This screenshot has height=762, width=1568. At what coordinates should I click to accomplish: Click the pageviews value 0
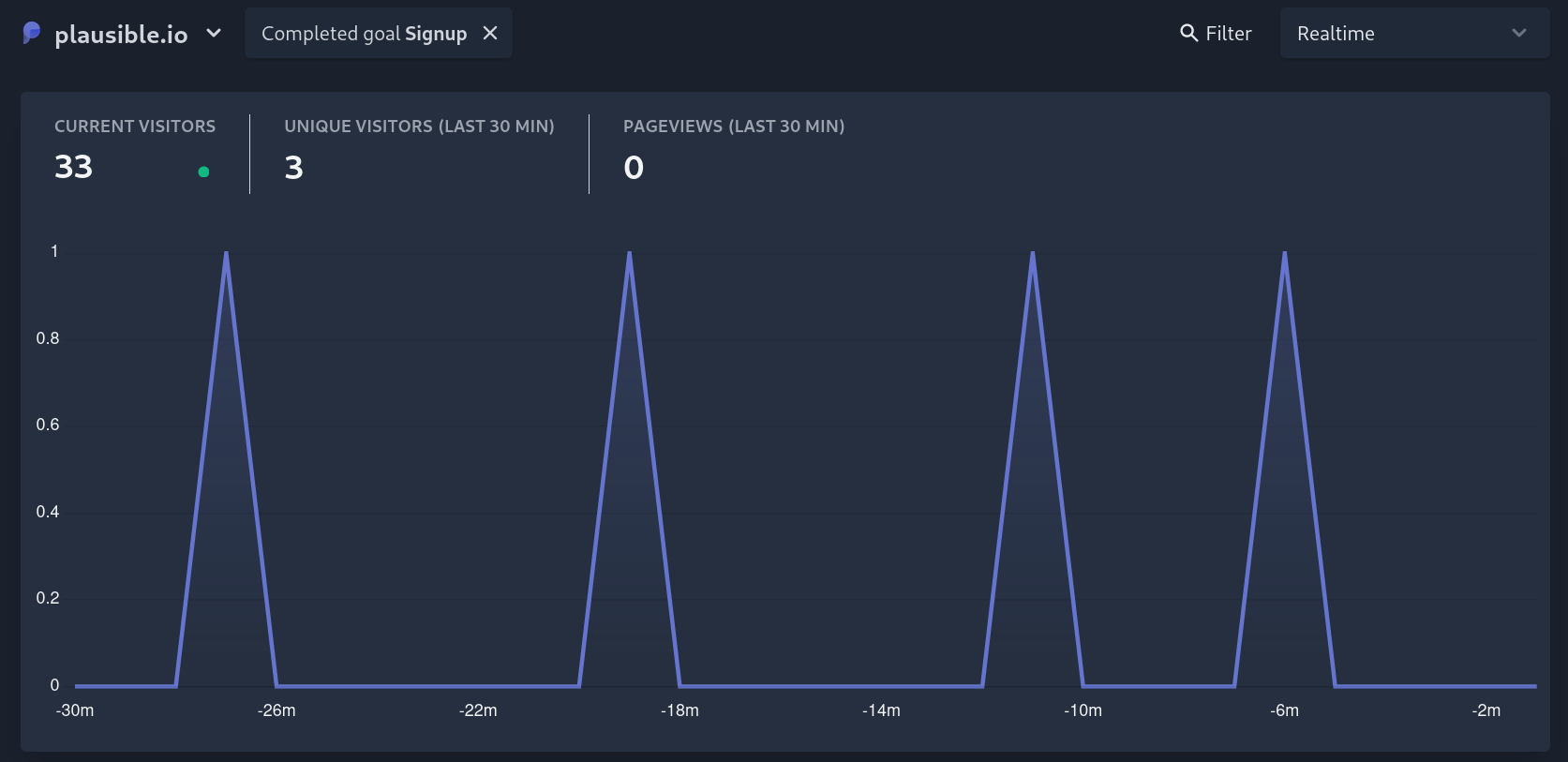634,168
